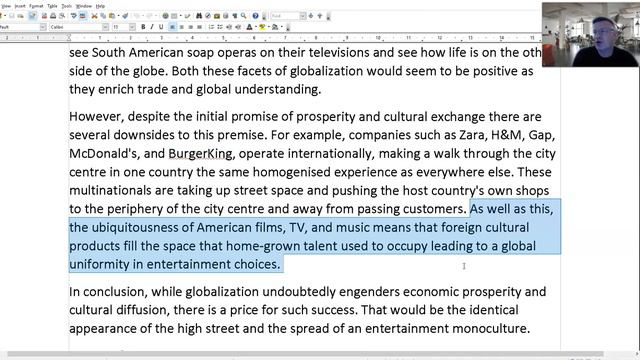Click the Undo arrow icon
The image size is (640, 360).
click(137, 16)
